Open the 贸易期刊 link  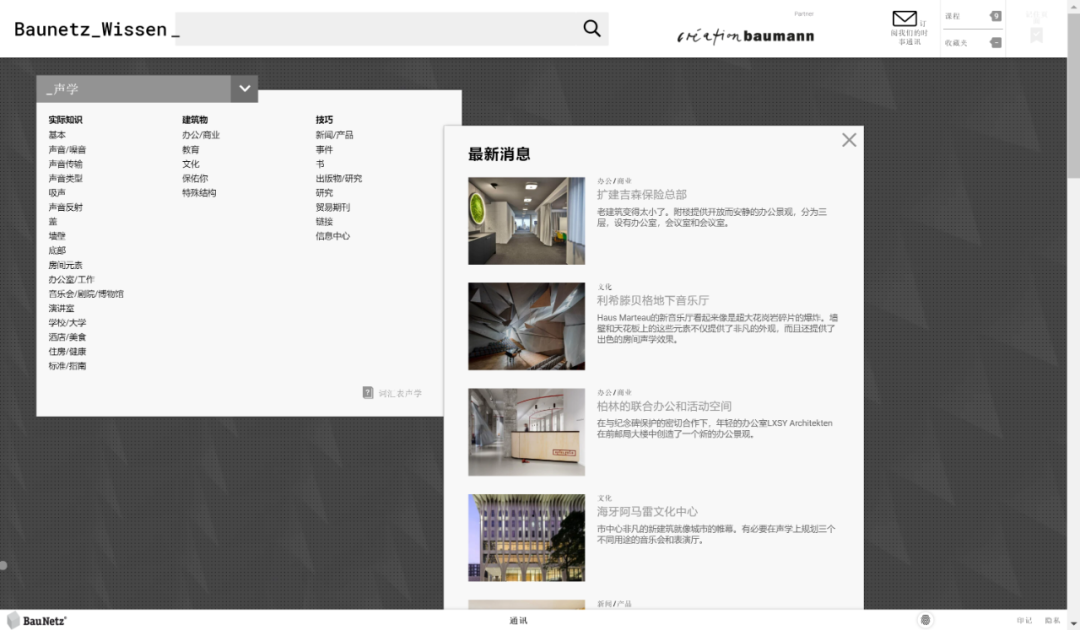333,207
